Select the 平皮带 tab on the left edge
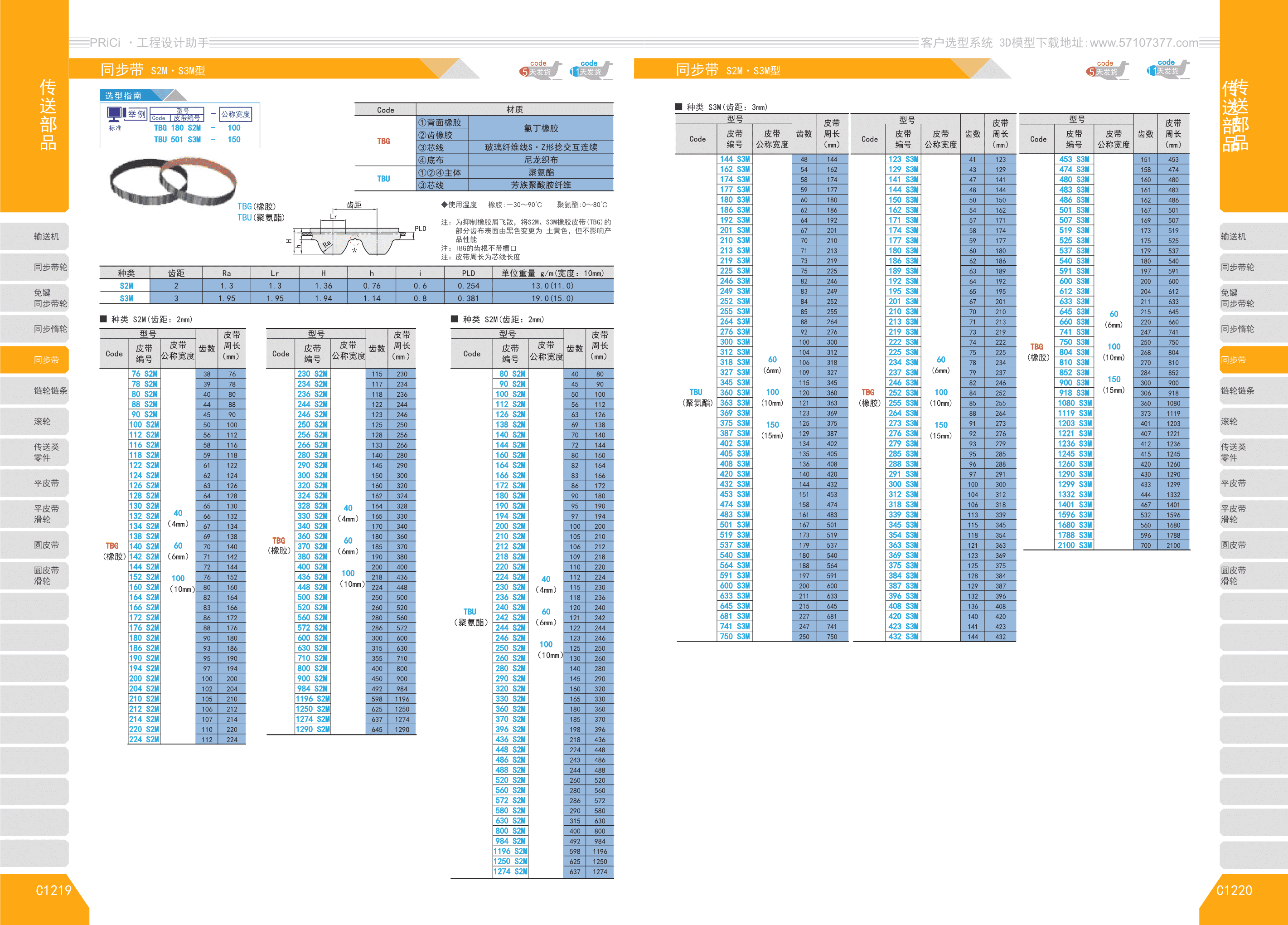The width and height of the screenshot is (1288, 925). (x=34, y=483)
